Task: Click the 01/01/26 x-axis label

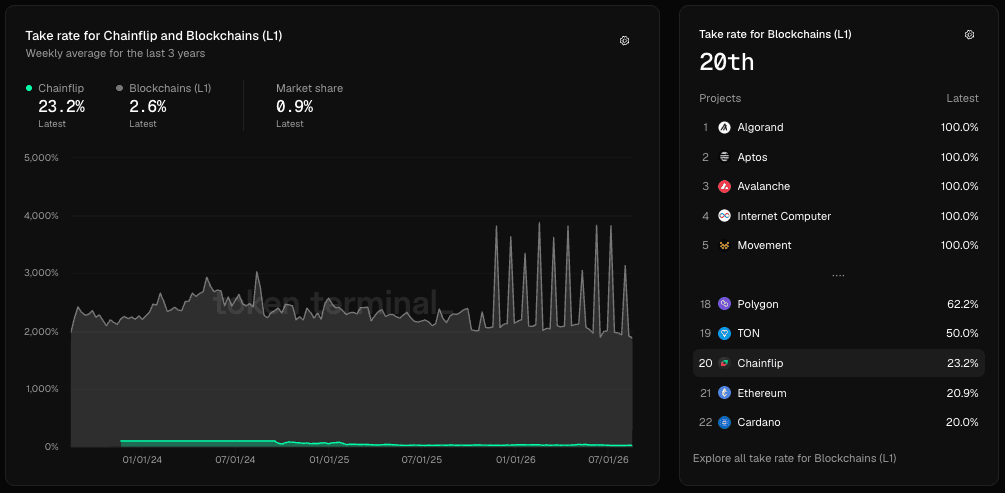Action: 516,460
